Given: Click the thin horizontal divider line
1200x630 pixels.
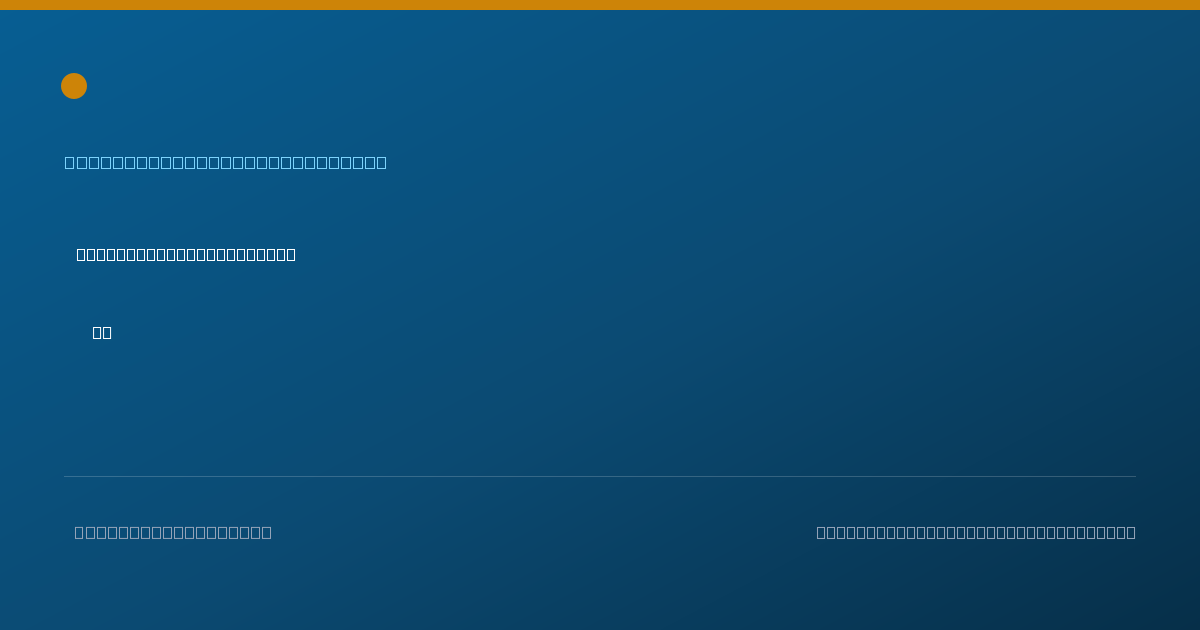Looking at the screenshot, I should tap(600, 476).
